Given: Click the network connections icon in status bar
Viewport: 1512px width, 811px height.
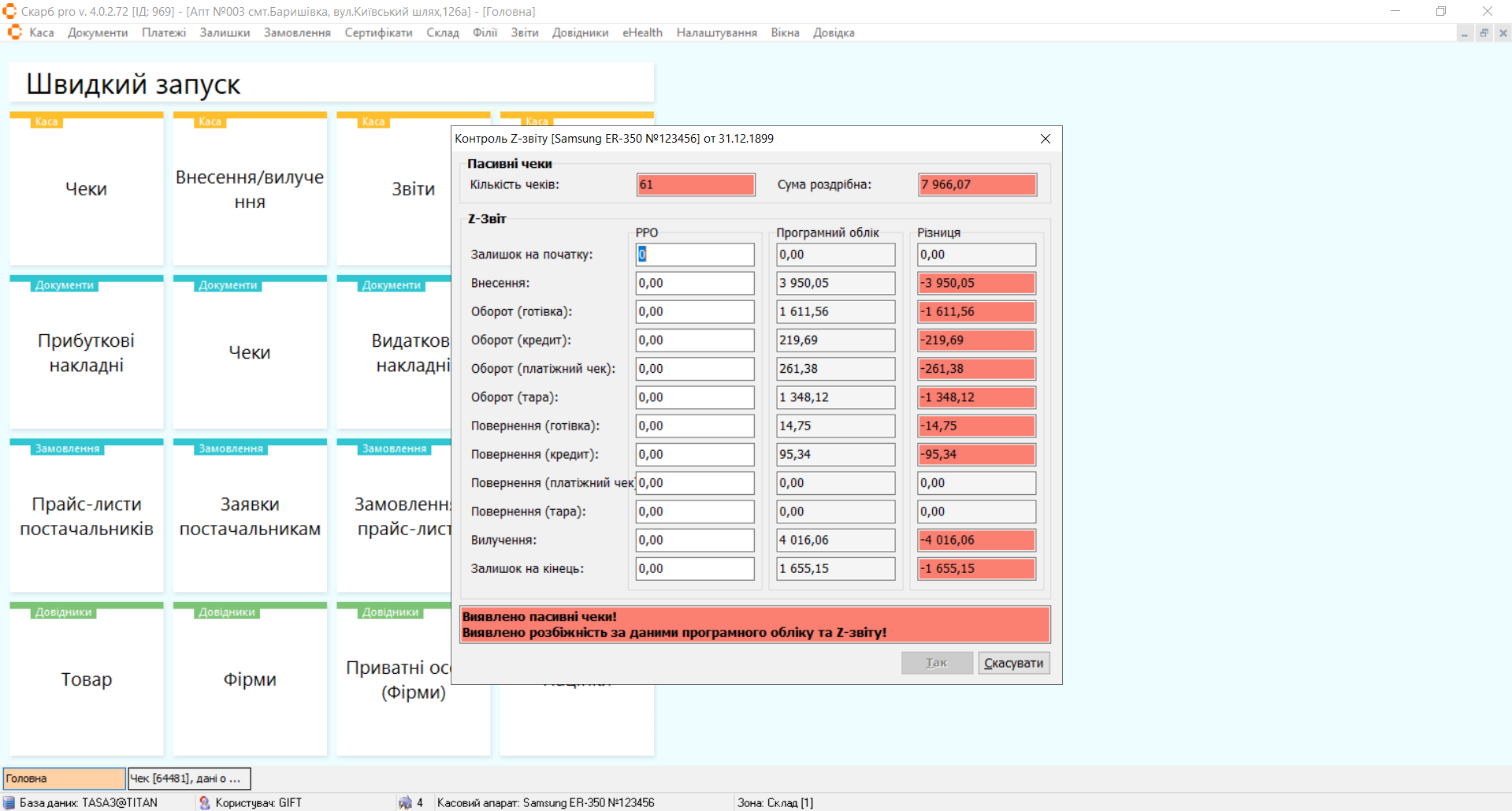Looking at the screenshot, I should point(405,802).
